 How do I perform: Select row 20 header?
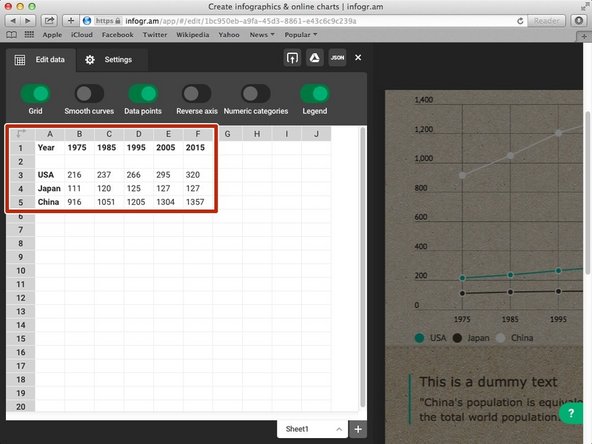click(x=21, y=407)
